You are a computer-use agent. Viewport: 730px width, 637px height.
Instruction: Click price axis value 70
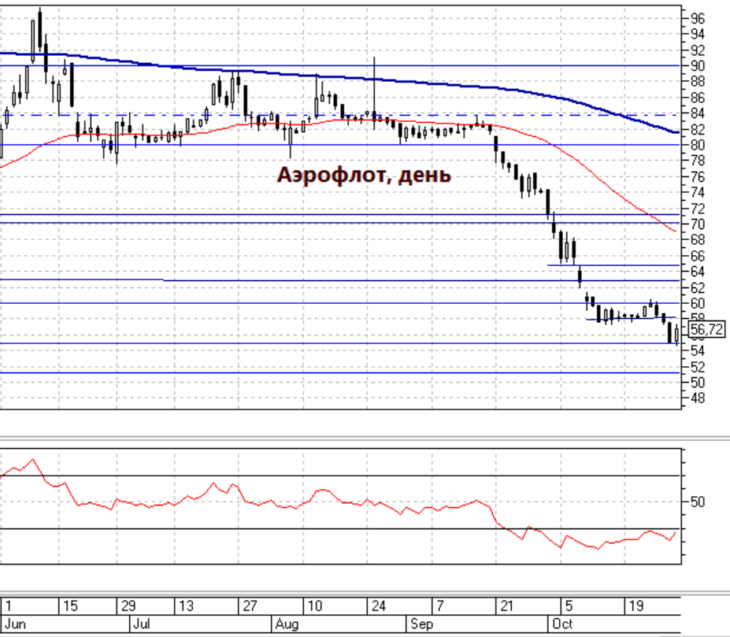click(697, 224)
